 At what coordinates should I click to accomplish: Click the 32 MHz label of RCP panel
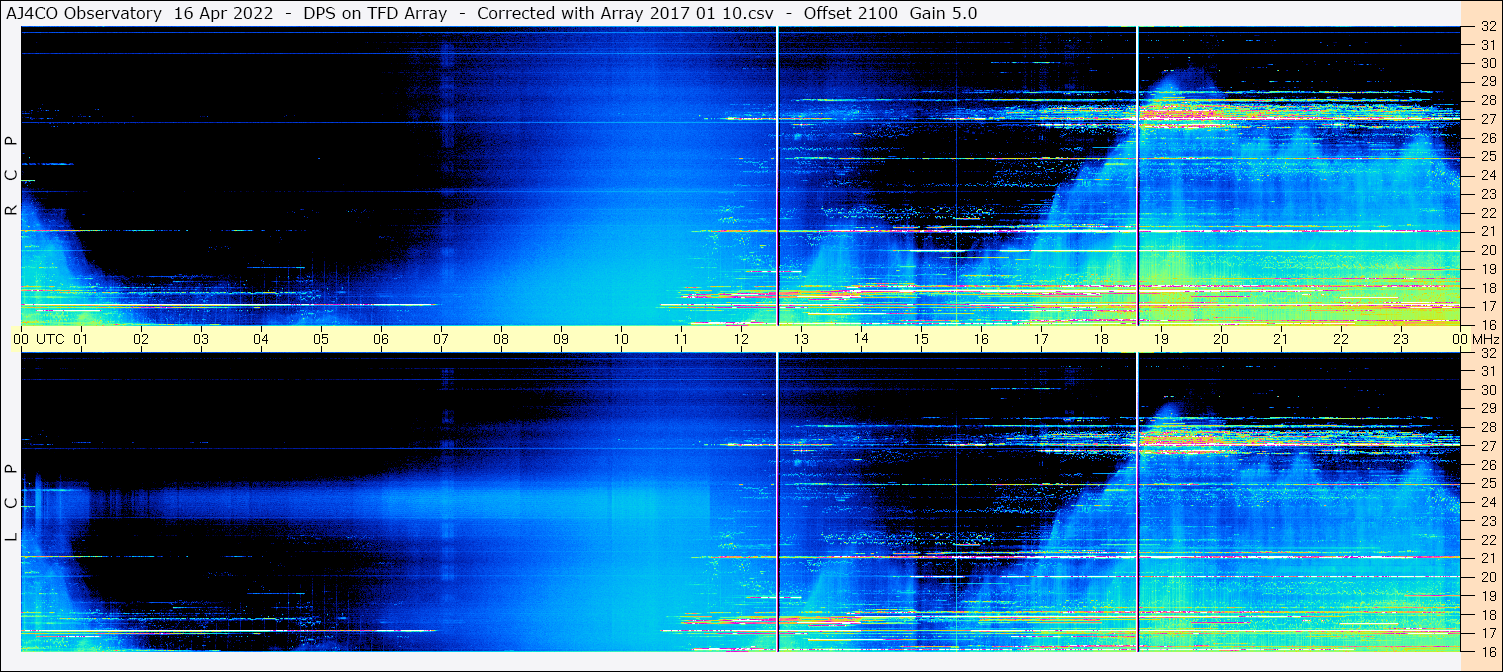(1488, 27)
